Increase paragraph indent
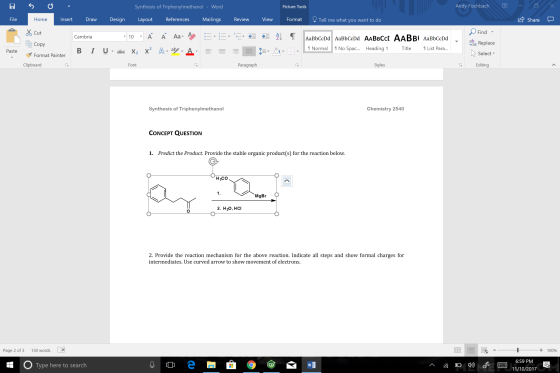 point(265,36)
